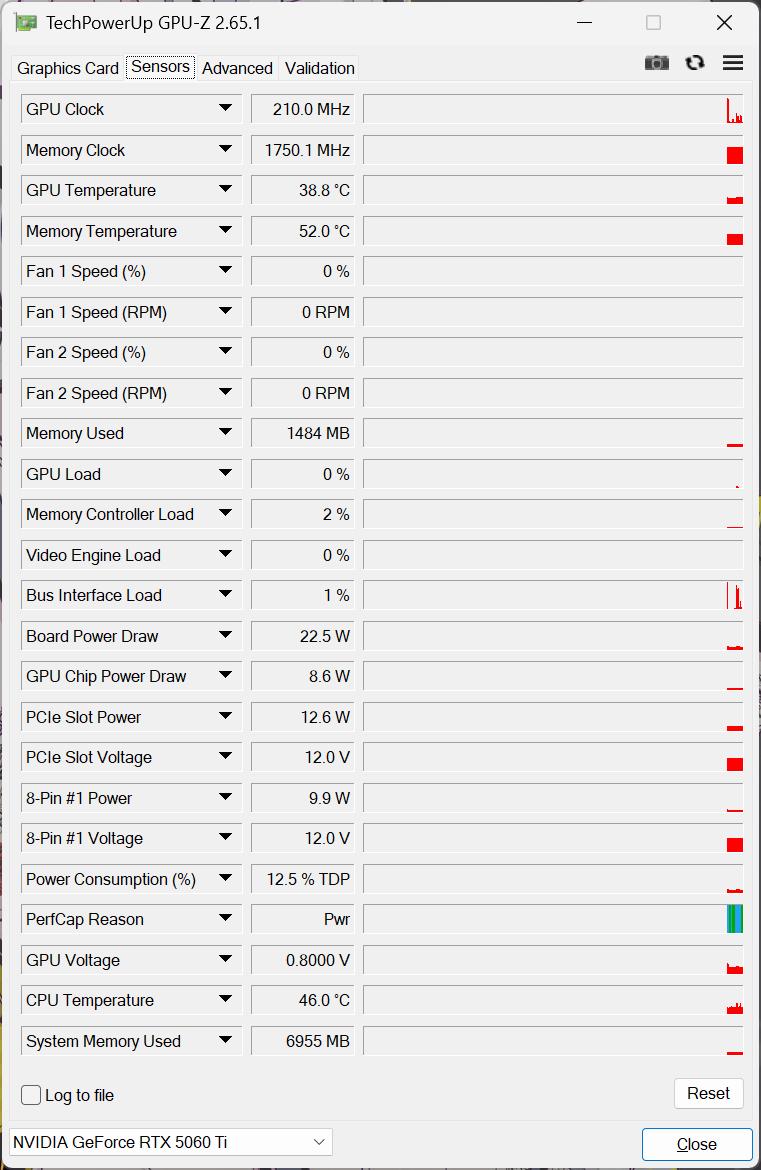Screen dimensions: 761x1170
Task: Click the GPU-Z app icon in title bar
Action: [26, 22]
